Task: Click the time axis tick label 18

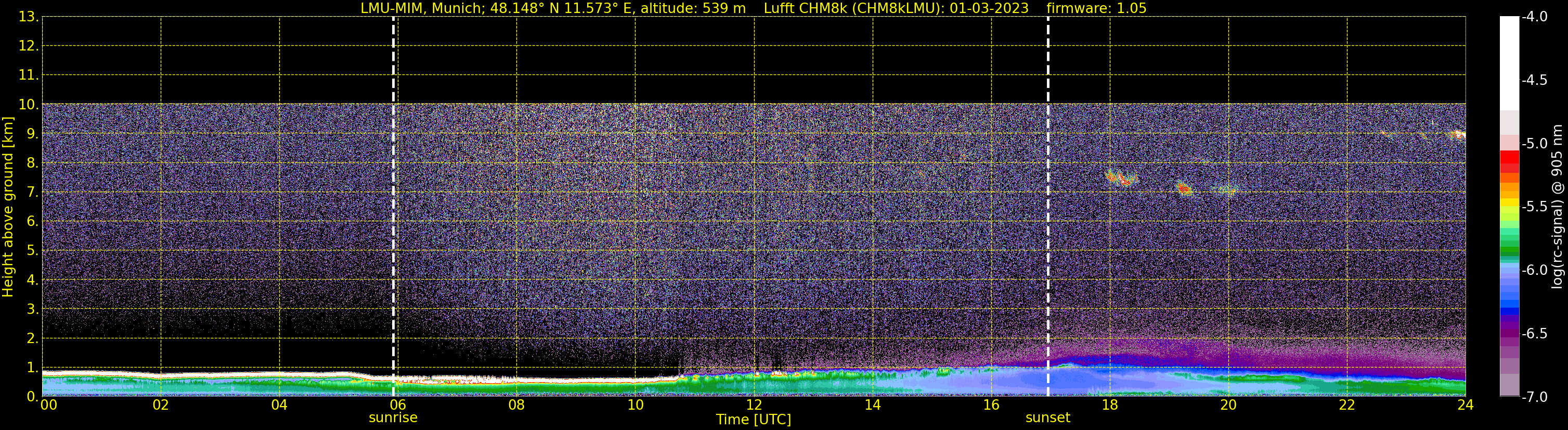Action: 1110,405
